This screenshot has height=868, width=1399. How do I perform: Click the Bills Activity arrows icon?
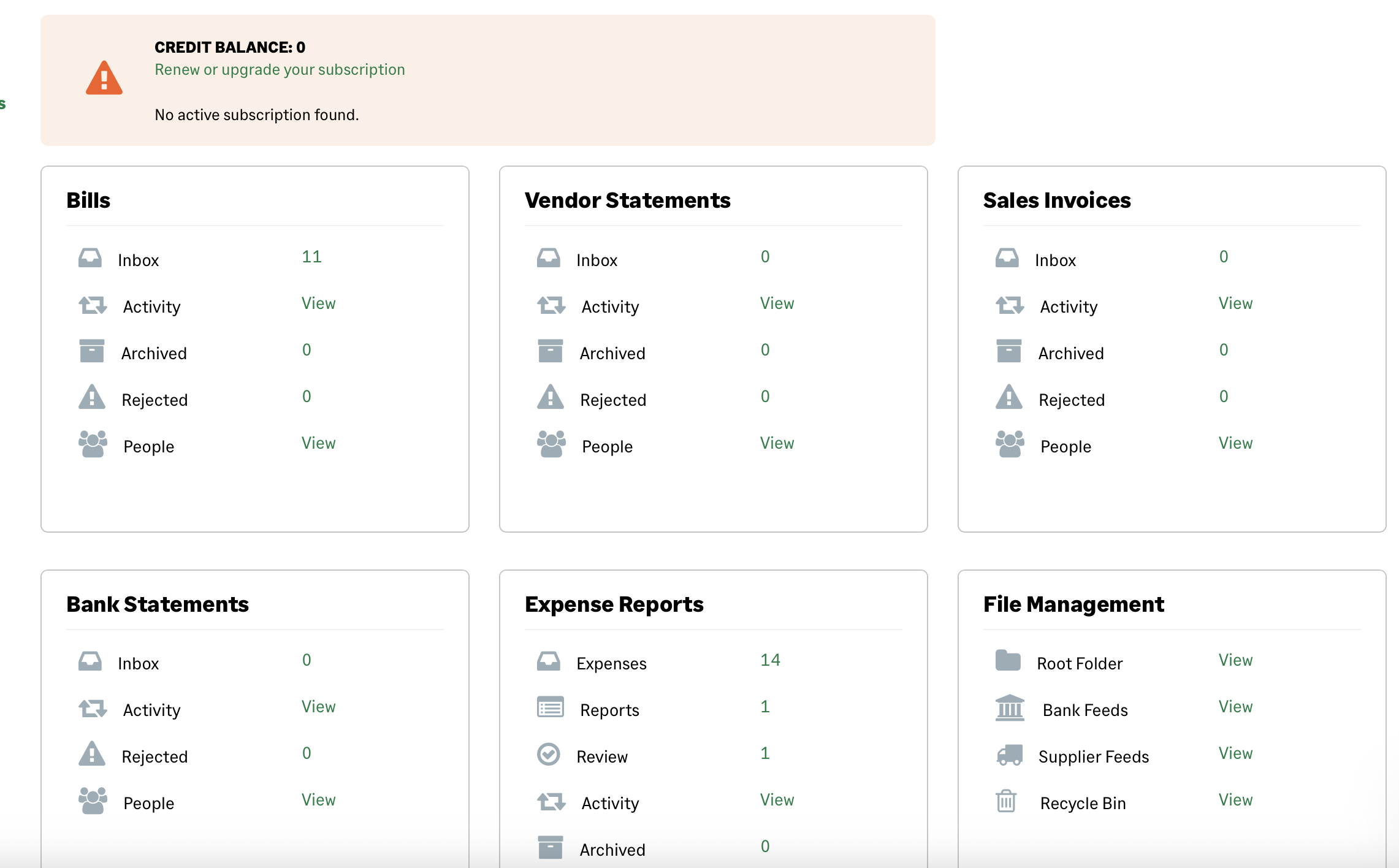click(93, 305)
